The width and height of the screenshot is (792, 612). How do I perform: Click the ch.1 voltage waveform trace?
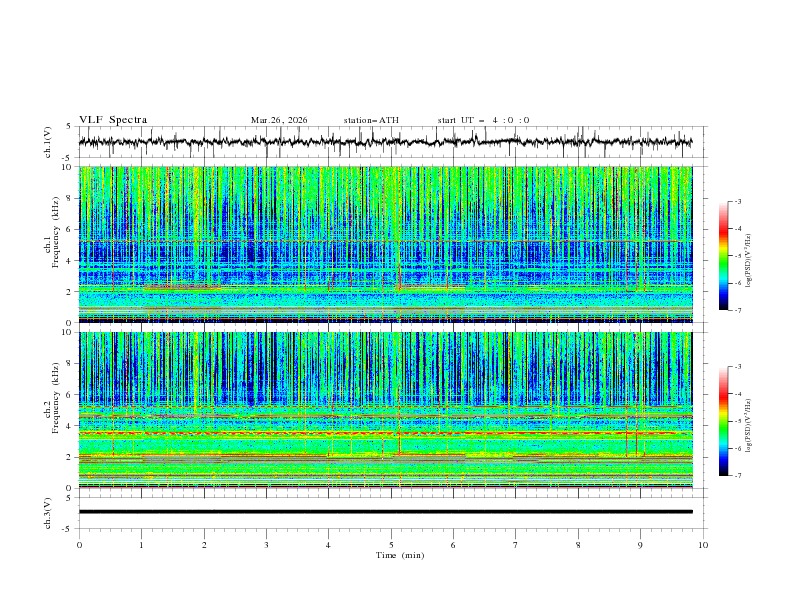click(385, 142)
